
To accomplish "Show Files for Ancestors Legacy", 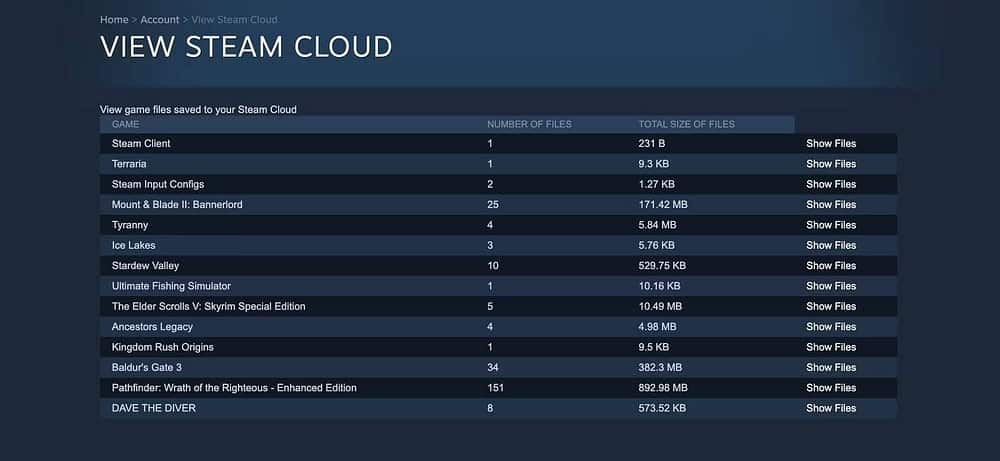I will (831, 327).
